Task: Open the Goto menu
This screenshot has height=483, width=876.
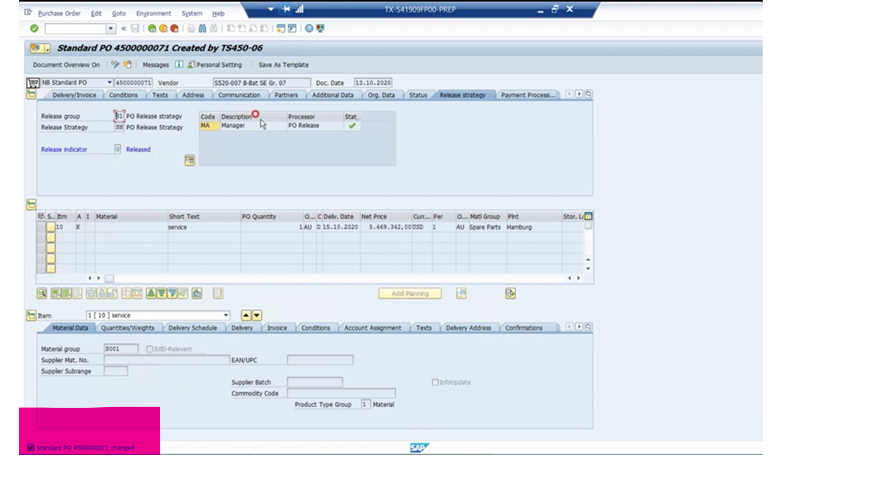Action: coord(119,13)
